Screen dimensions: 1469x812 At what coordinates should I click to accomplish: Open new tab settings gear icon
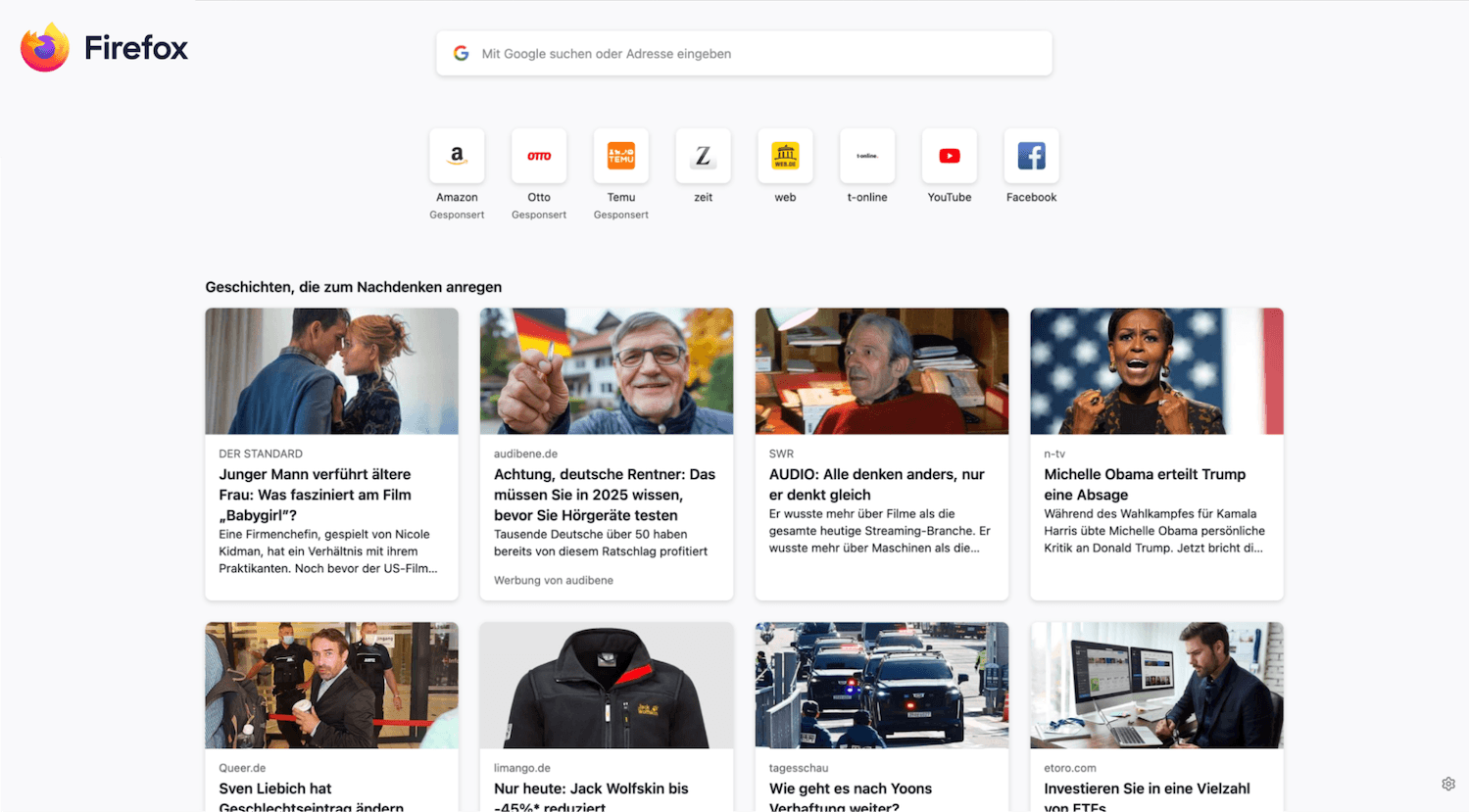(x=1448, y=784)
